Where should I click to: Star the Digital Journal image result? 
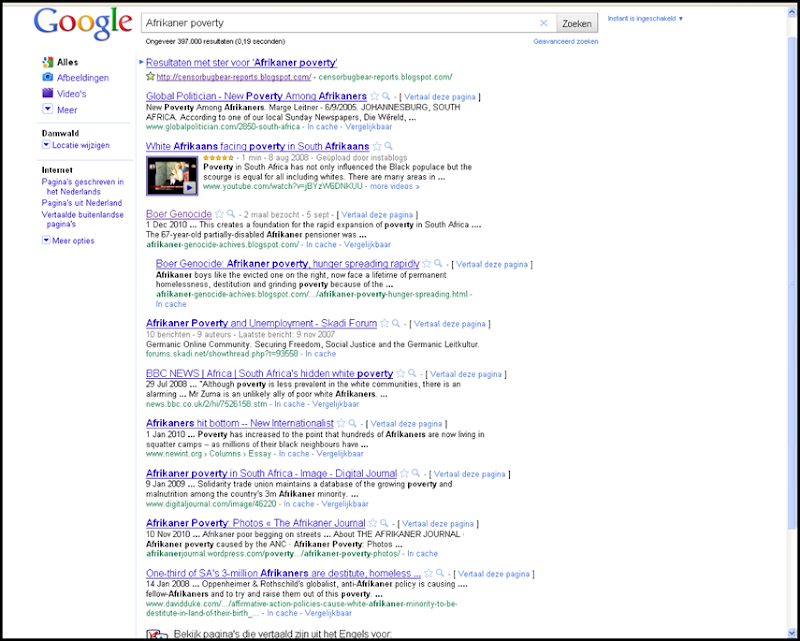pyautogui.click(x=405, y=473)
